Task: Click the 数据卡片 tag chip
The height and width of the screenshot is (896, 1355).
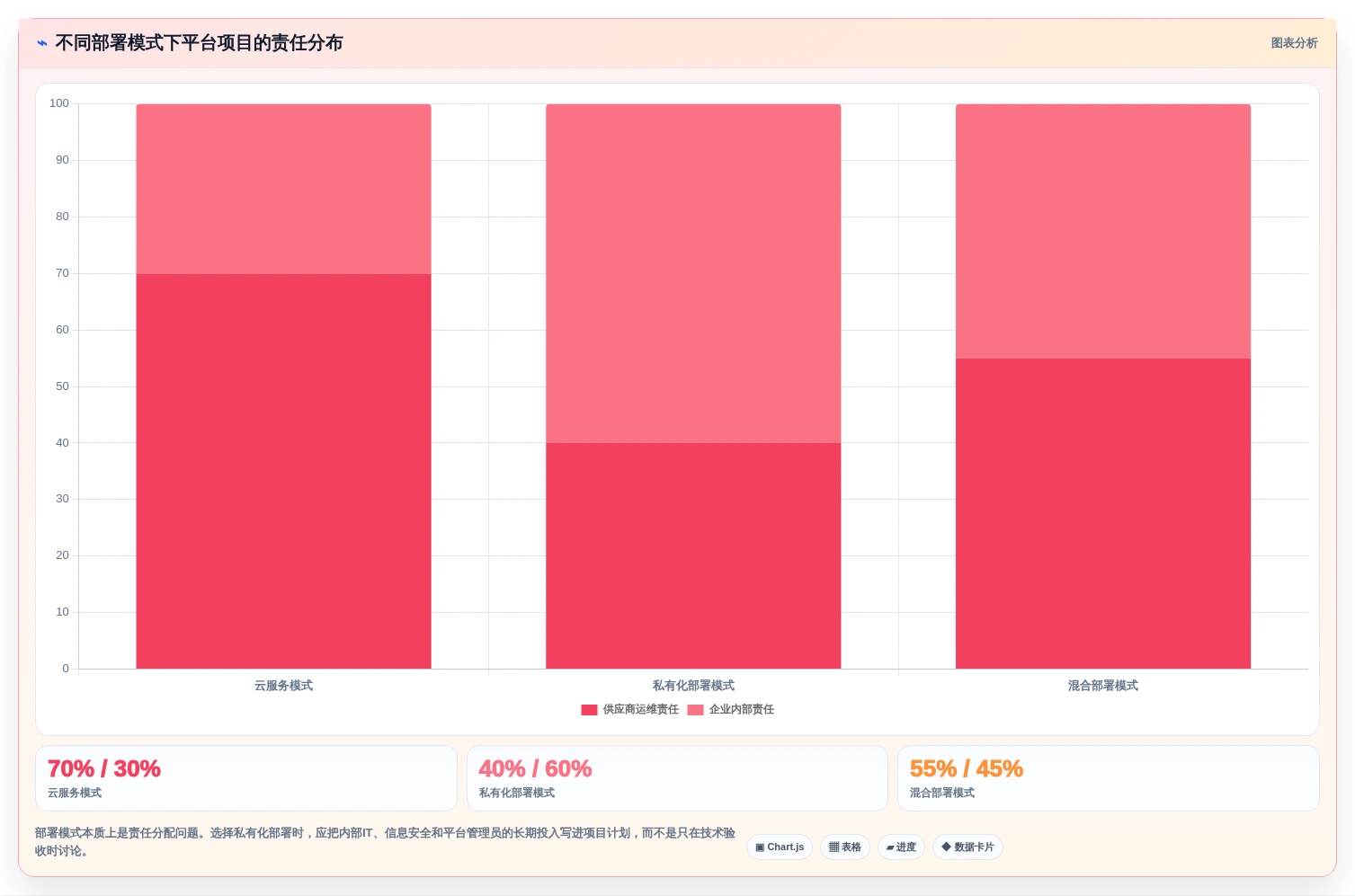Action: pyautogui.click(x=967, y=847)
